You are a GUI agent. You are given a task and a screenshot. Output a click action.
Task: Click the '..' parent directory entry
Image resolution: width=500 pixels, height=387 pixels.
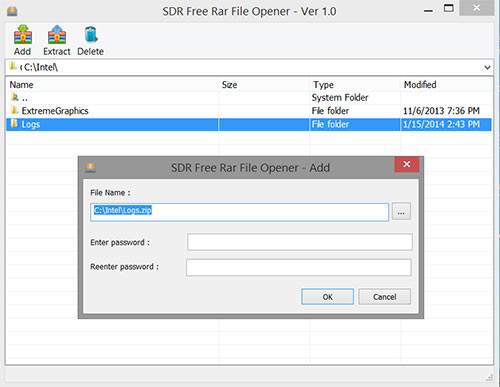click(25, 98)
